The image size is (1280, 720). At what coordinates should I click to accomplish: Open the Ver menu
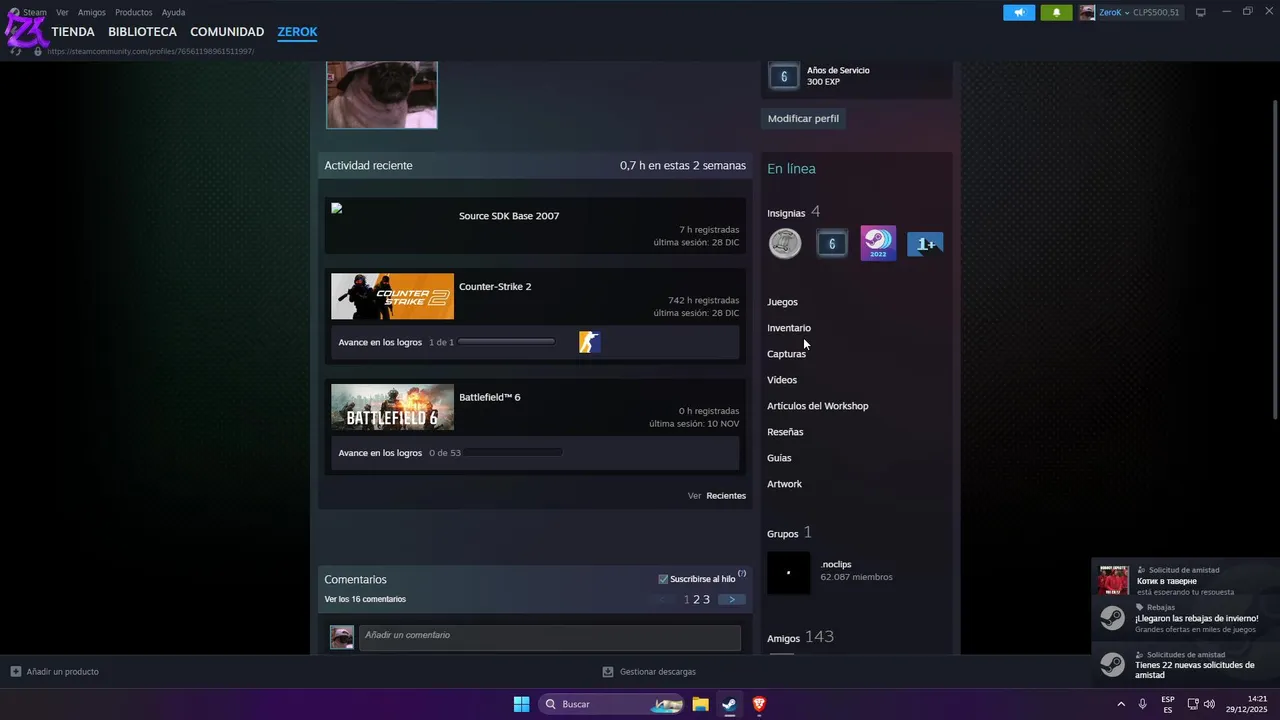(62, 12)
